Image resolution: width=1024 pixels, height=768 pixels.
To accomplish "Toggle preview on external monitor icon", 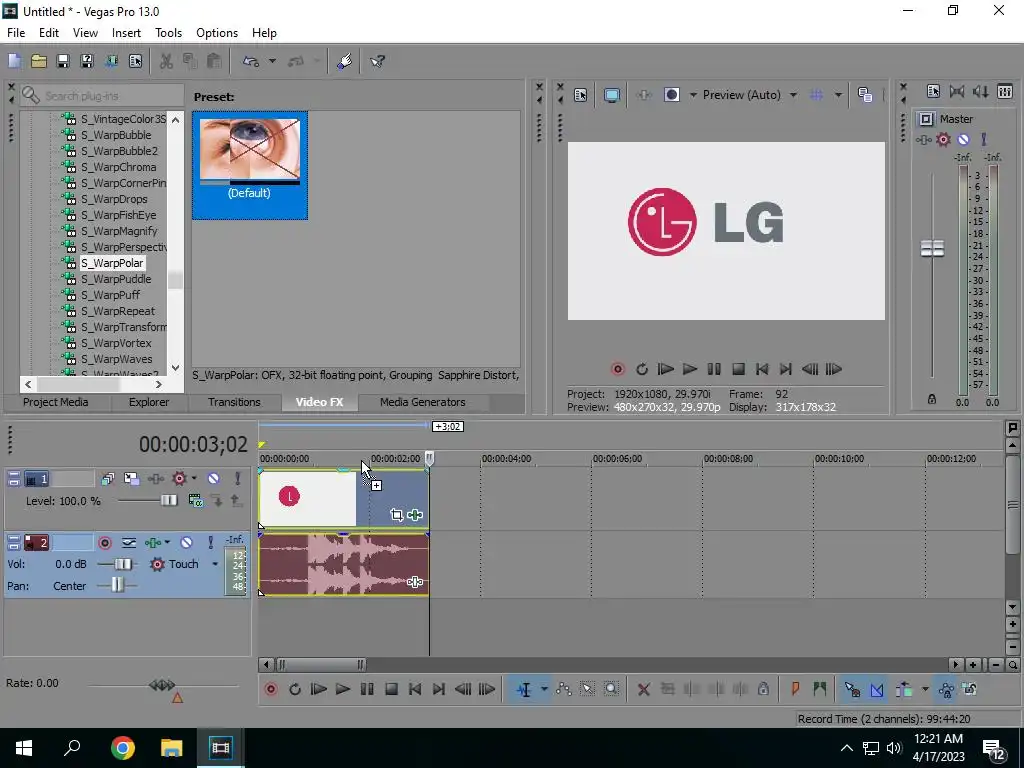I will pos(611,95).
